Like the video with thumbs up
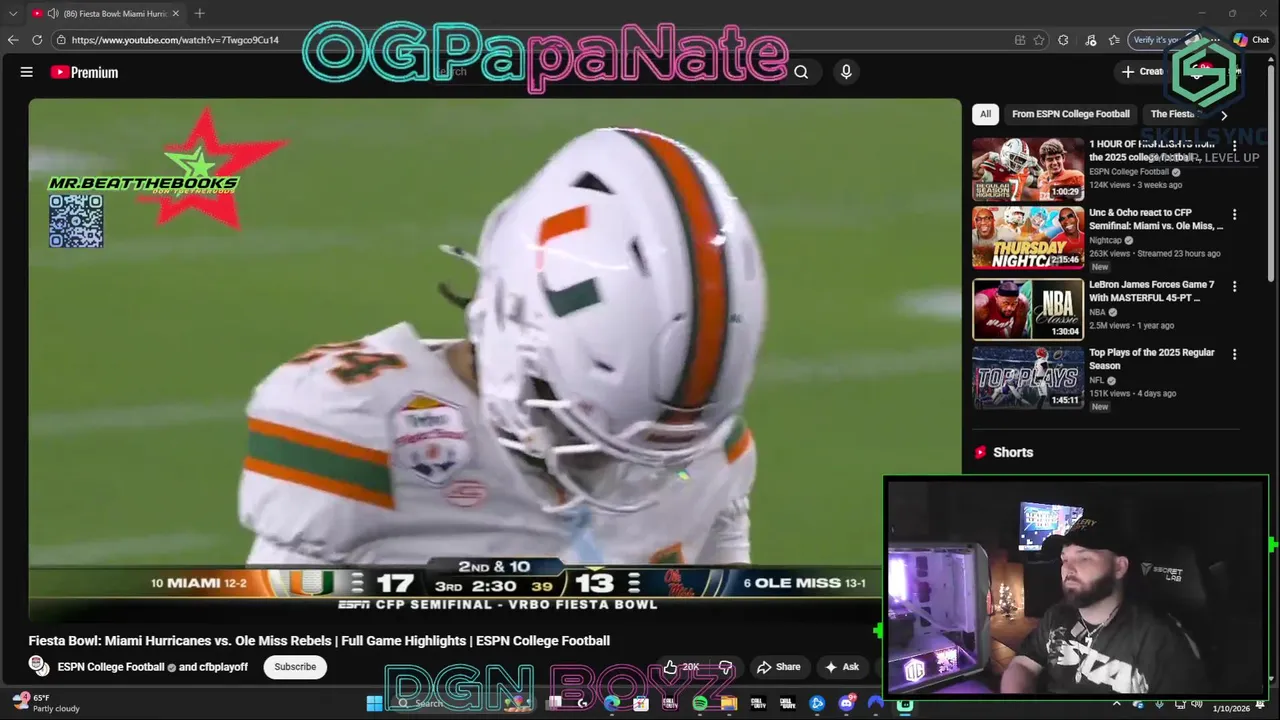The height and width of the screenshot is (720, 1280). [680, 667]
